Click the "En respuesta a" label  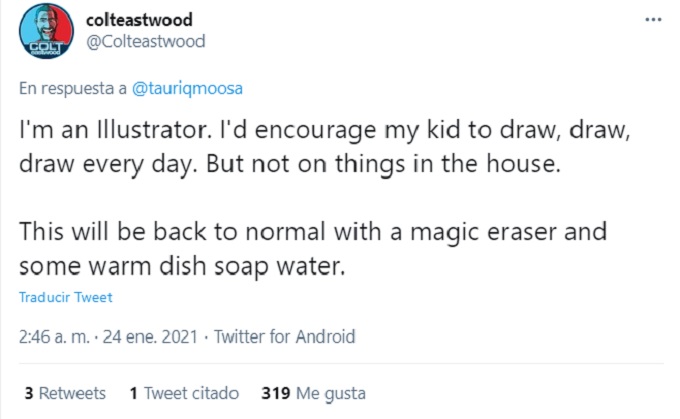[x=71, y=88]
